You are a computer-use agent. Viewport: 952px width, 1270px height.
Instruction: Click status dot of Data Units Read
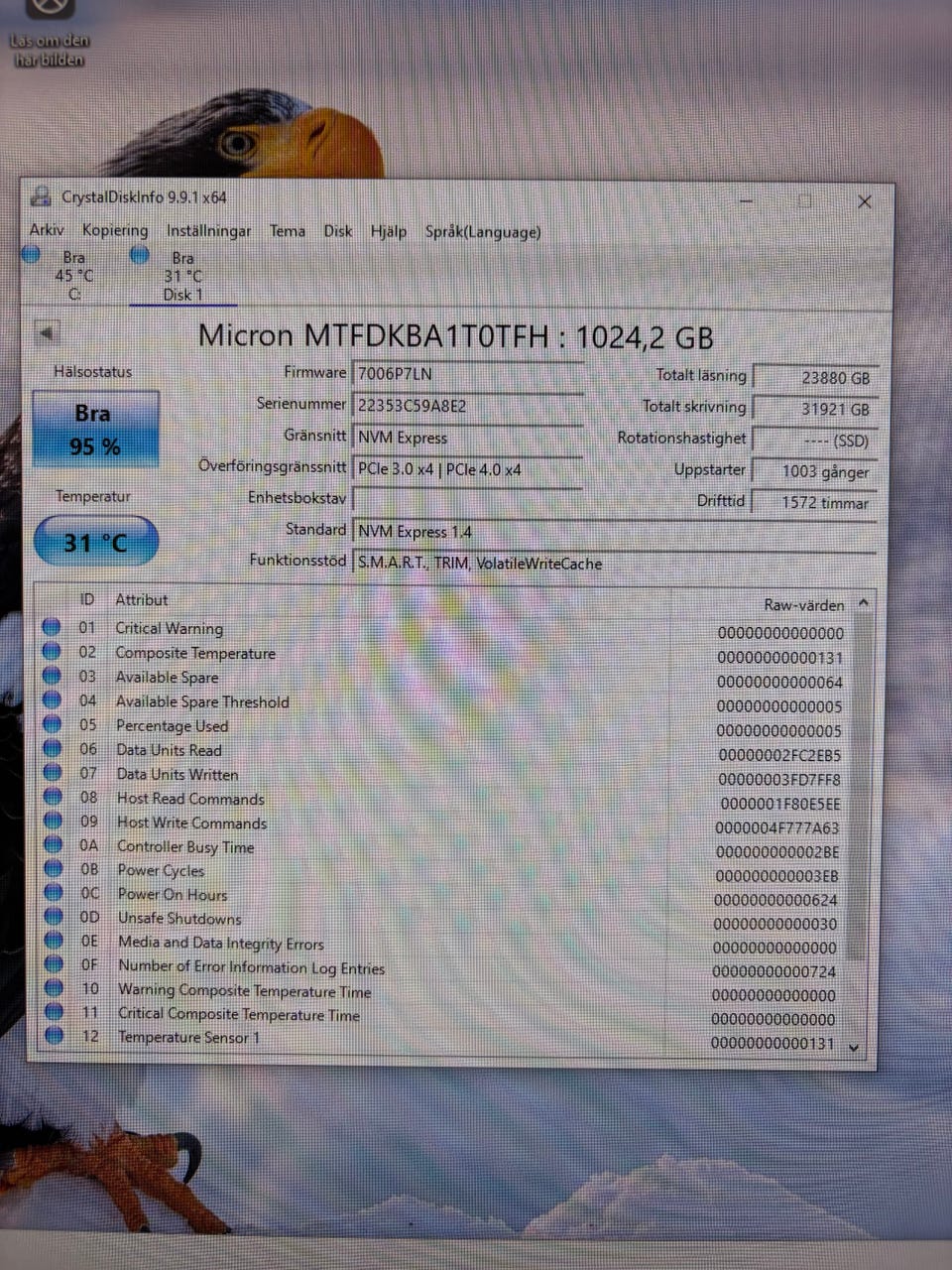click(x=53, y=748)
